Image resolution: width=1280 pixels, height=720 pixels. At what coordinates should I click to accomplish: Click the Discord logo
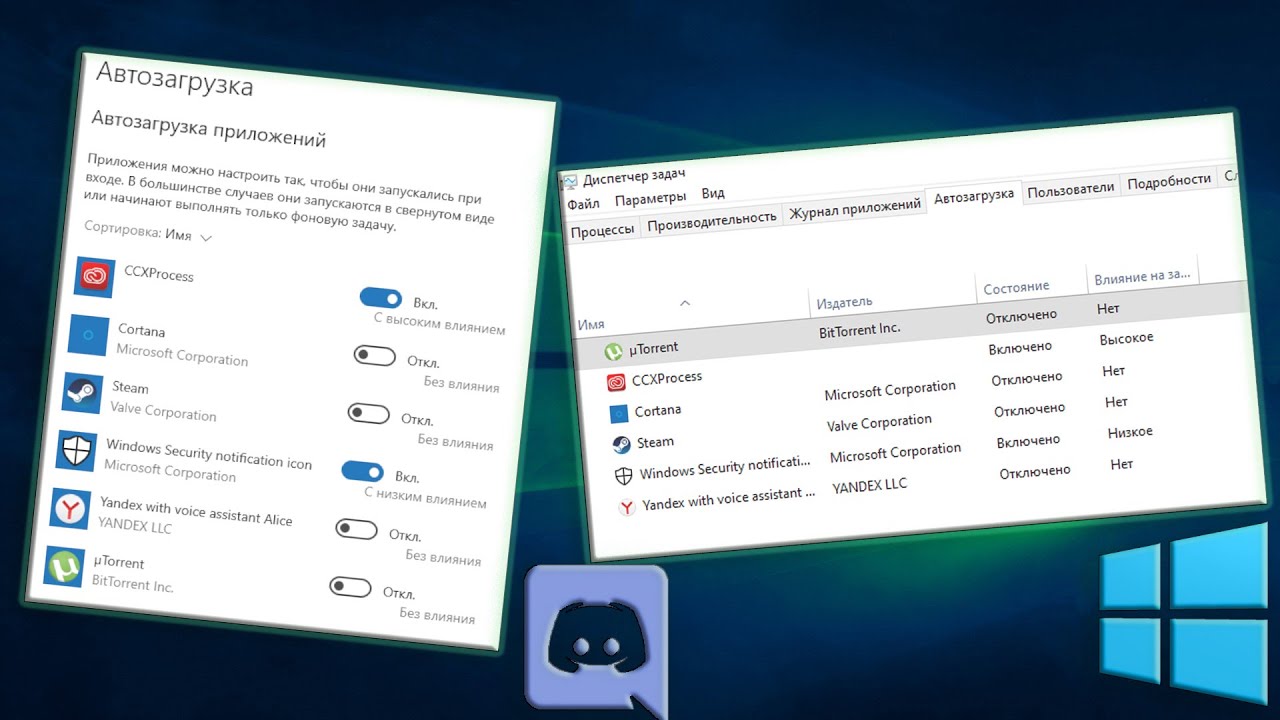pyautogui.click(x=596, y=641)
